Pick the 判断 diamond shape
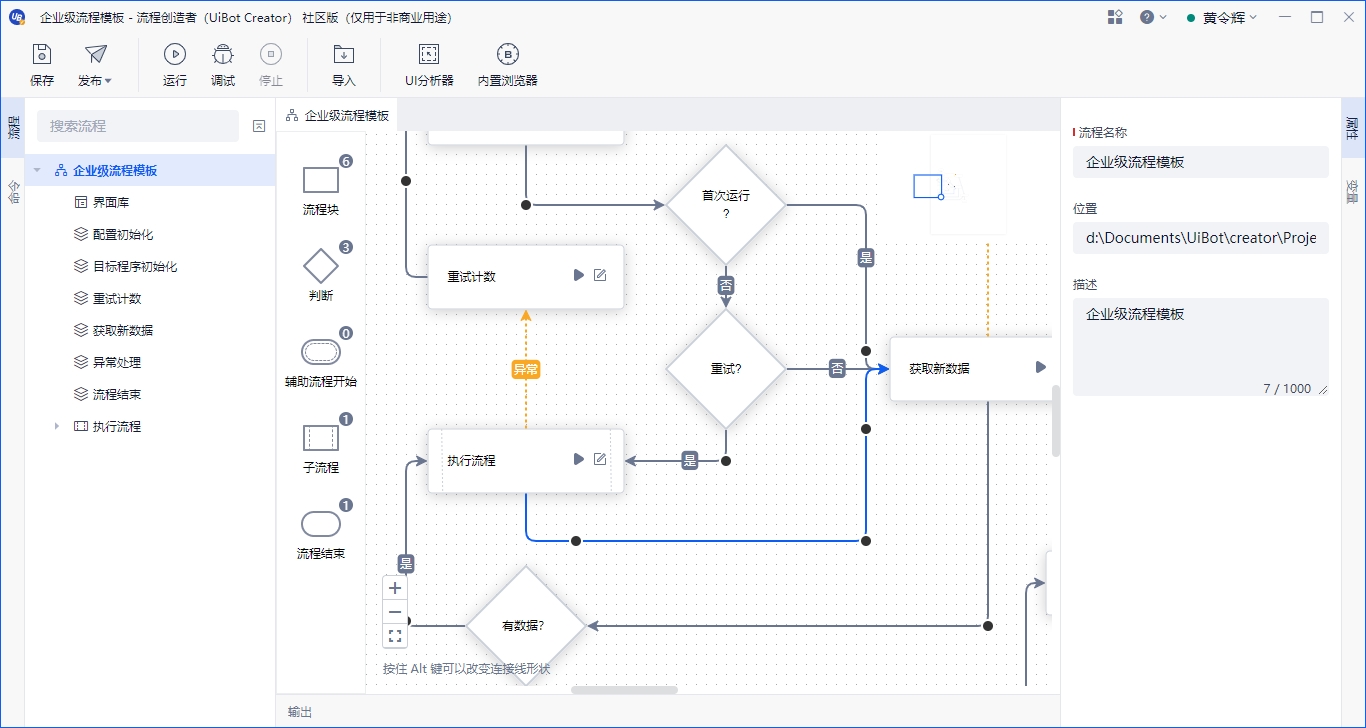The width and height of the screenshot is (1366, 728). click(321, 266)
